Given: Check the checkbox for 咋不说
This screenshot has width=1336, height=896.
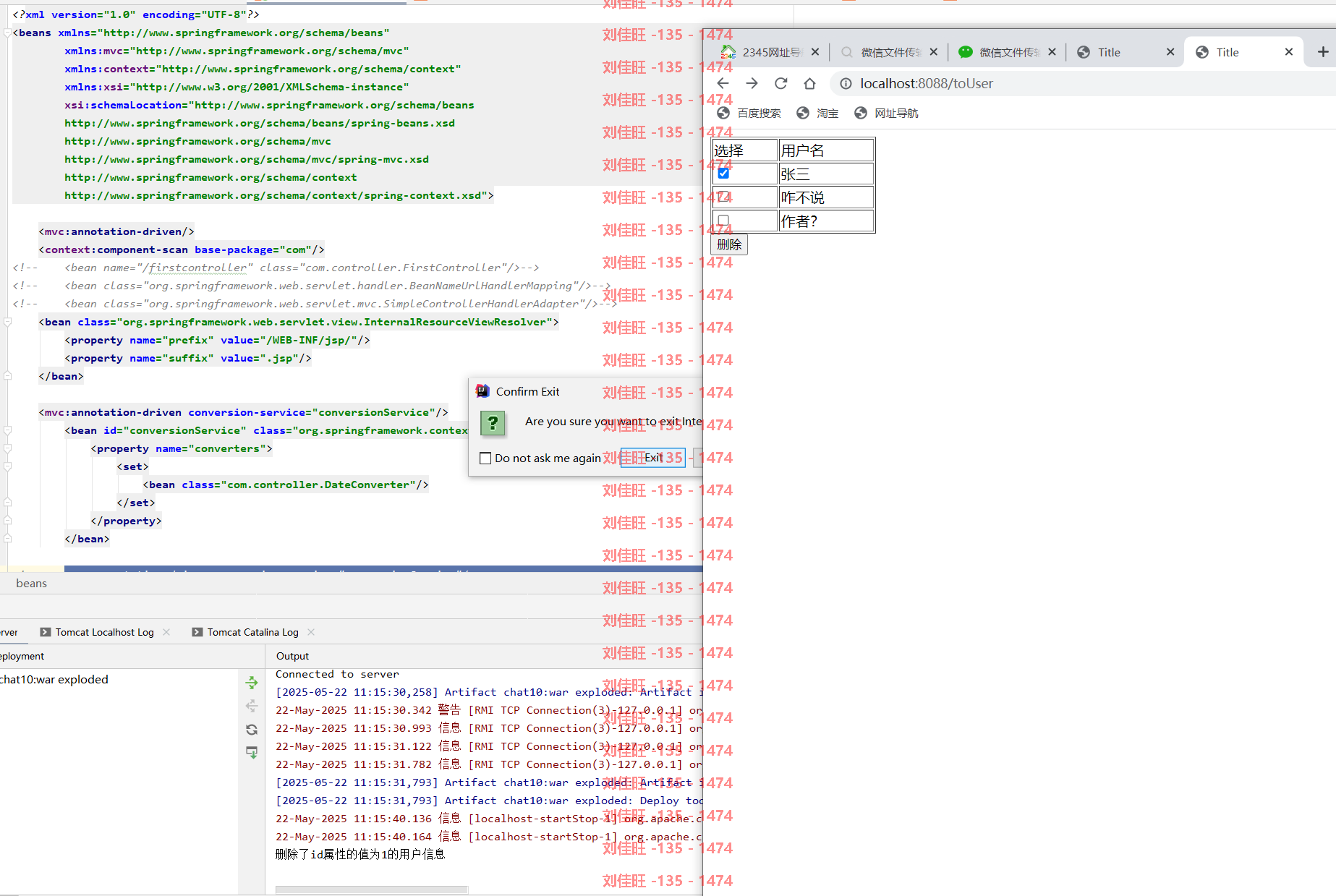Looking at the screenshot, I should 723,197.
